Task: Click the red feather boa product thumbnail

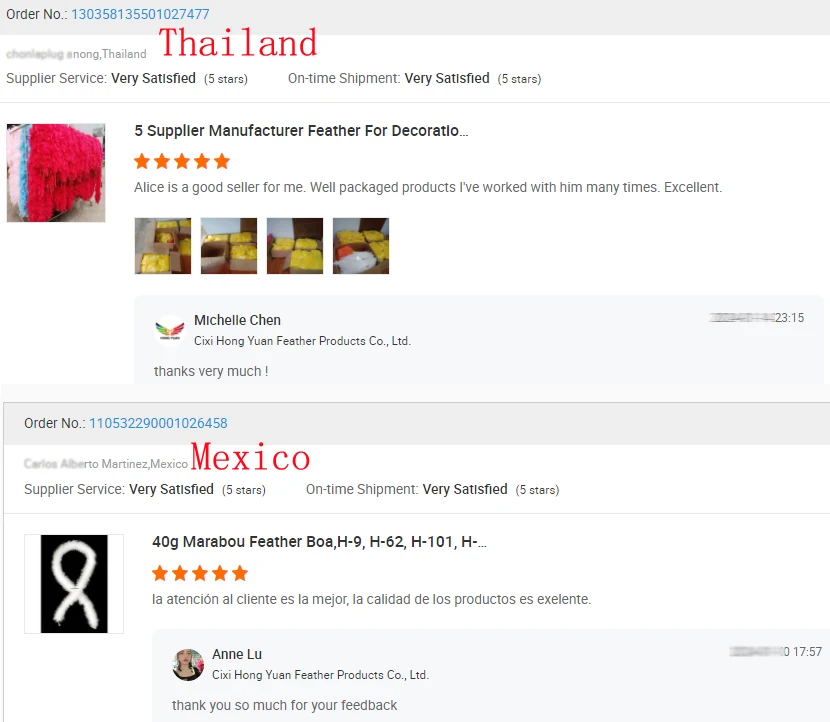Action: pyautogui.click(x=56, y=173)
